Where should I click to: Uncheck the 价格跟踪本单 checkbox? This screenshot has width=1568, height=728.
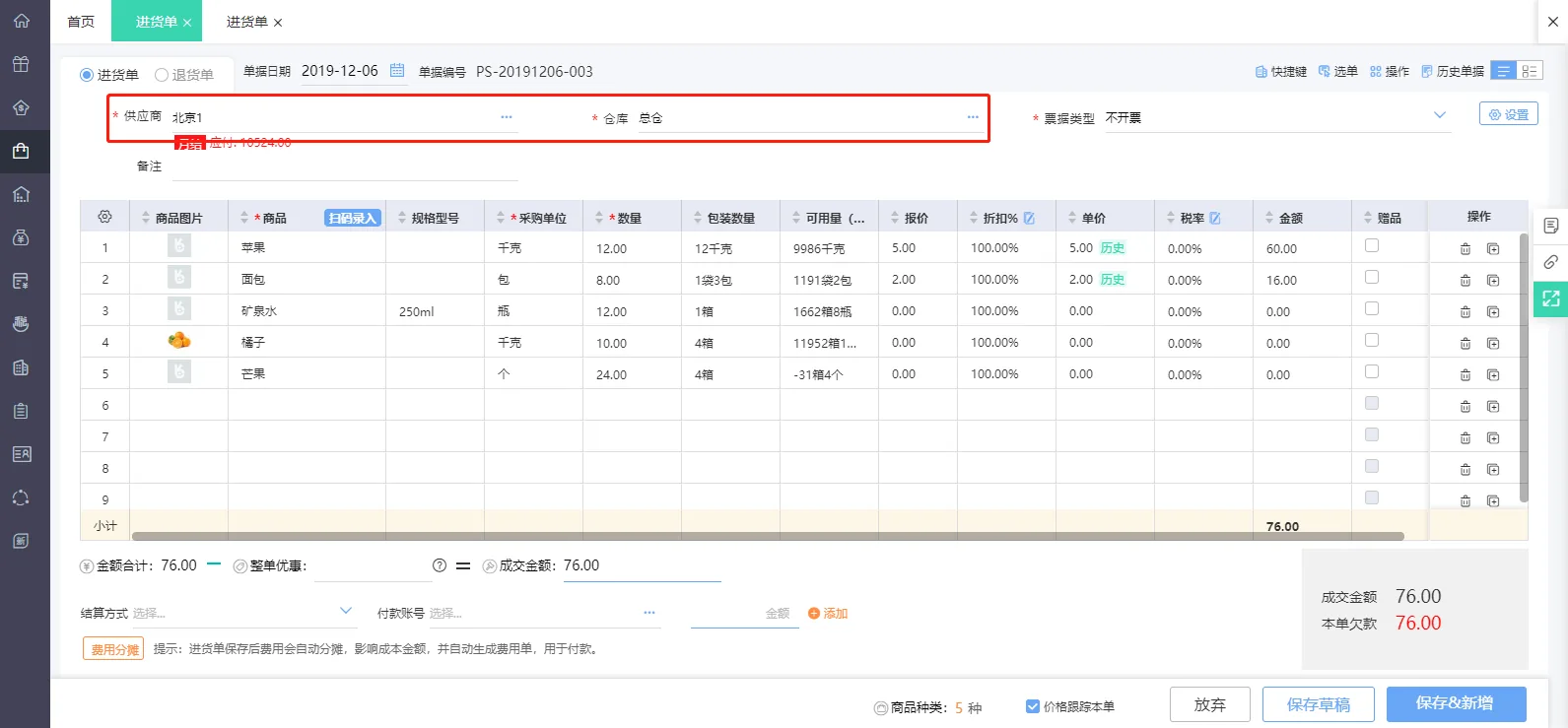[x=1033, y=706]
